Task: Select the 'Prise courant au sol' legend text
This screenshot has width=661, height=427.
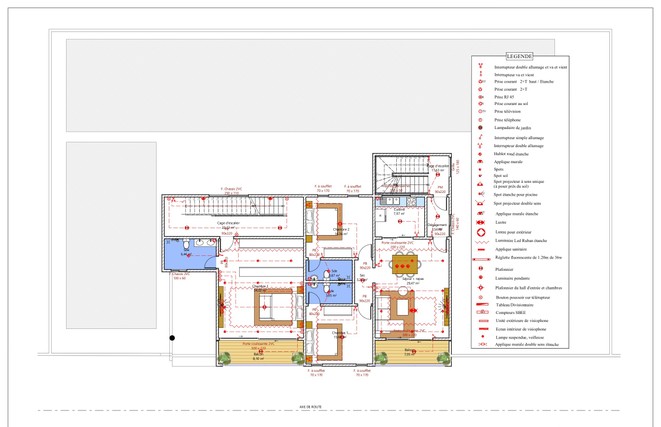Action: [x=511, y=104]
